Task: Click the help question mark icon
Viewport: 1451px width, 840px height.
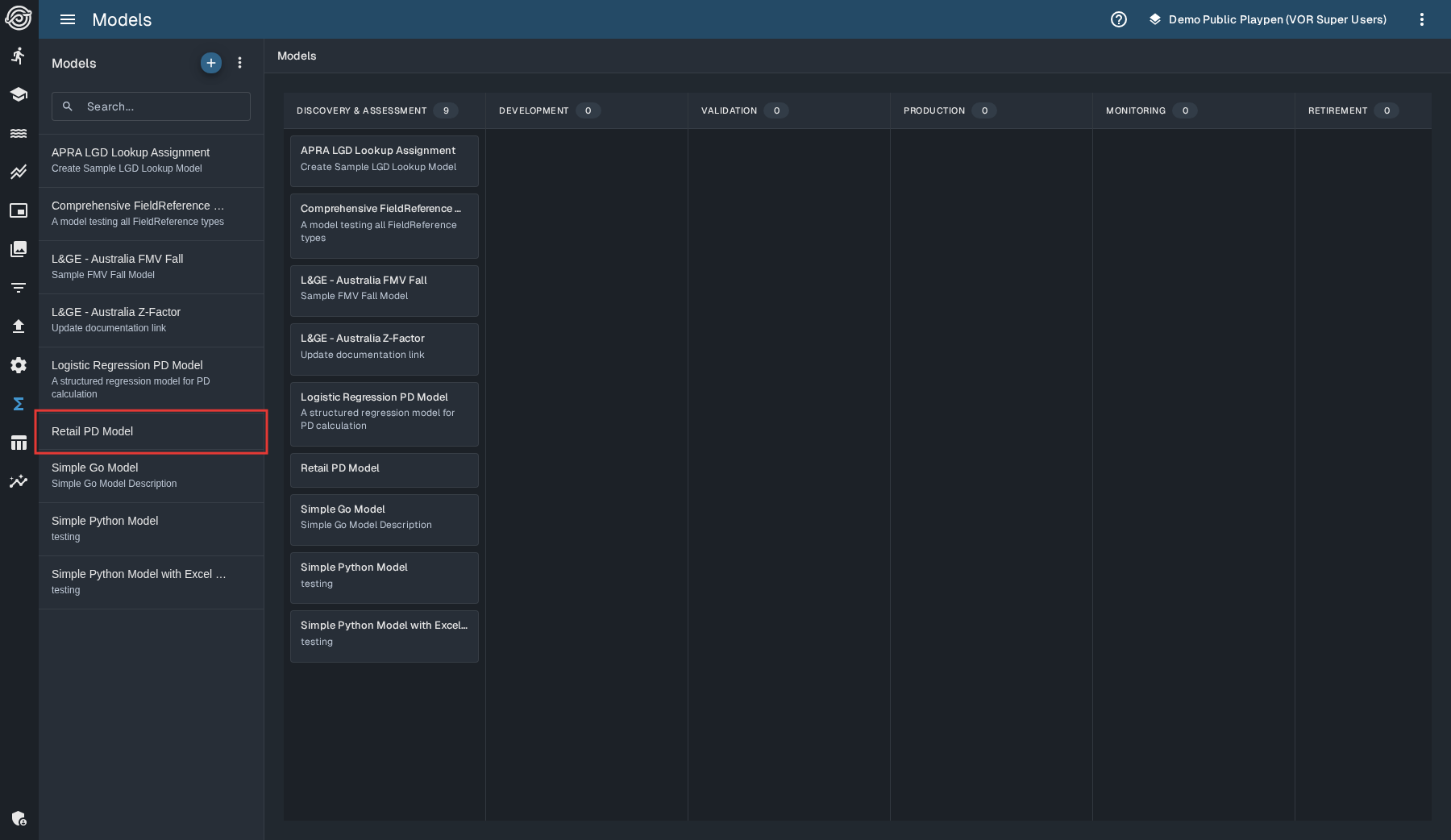Action: pos(1119,19)
